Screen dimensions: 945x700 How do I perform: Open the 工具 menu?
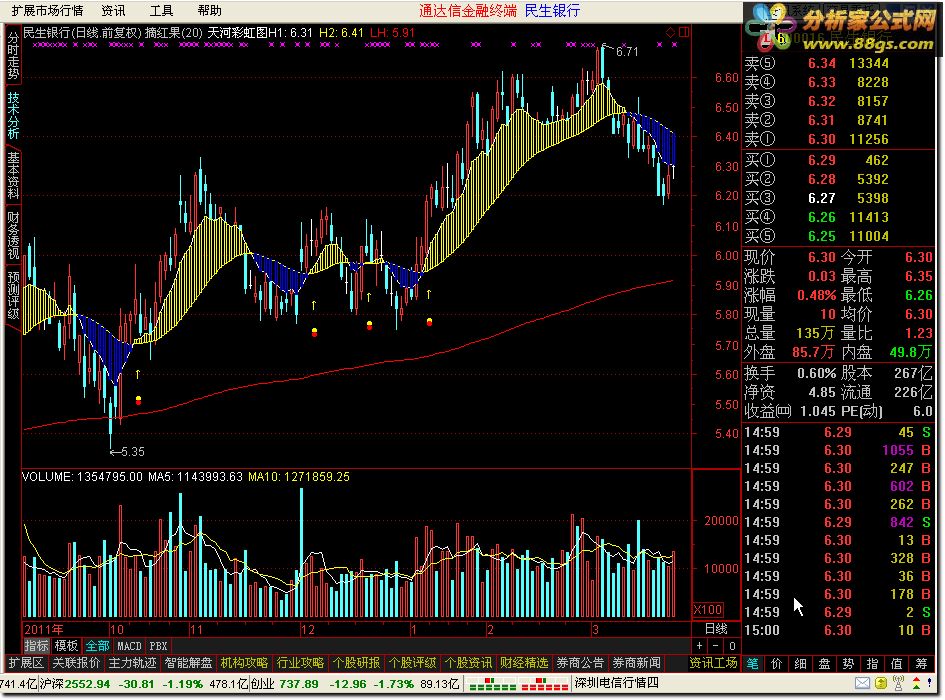click(162, 10)
